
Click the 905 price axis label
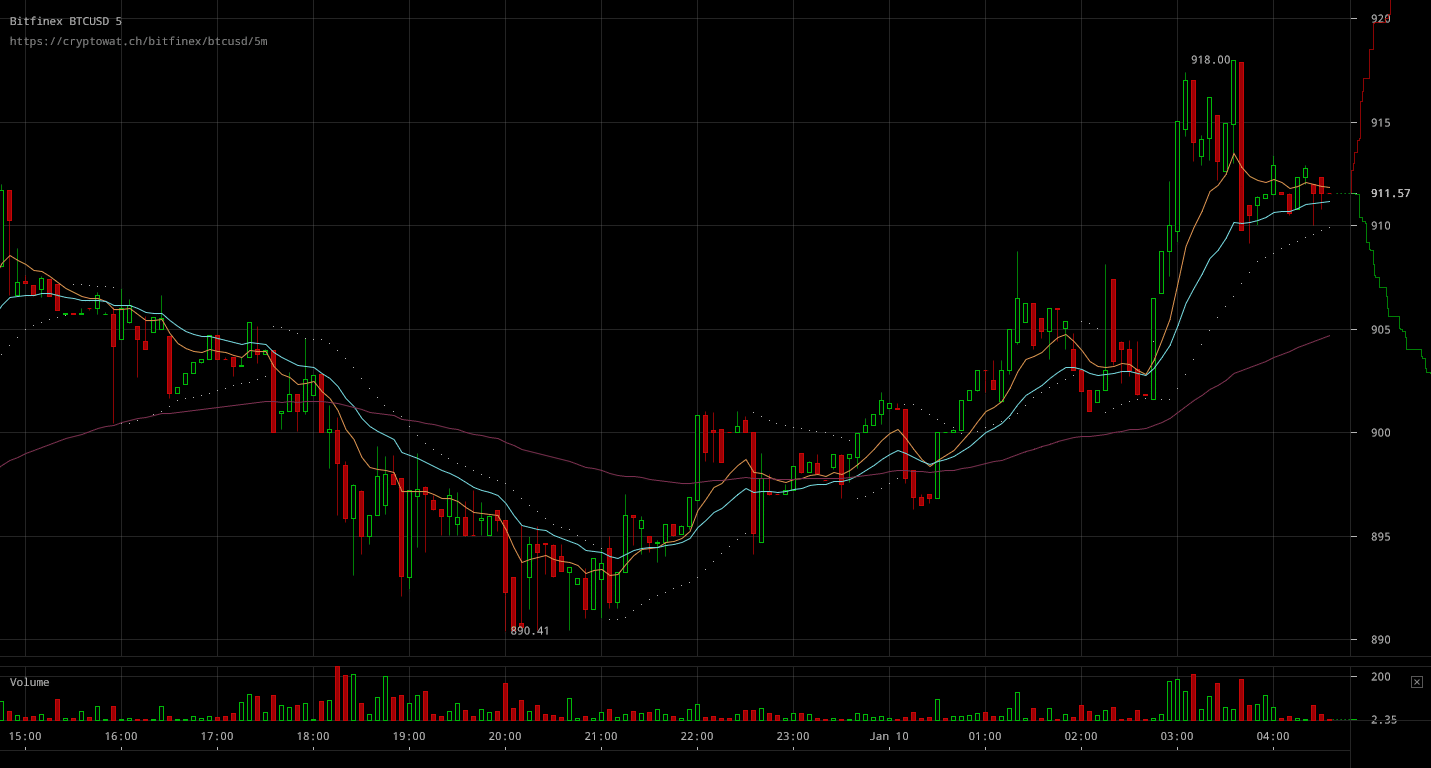(x=1380, y=329)
